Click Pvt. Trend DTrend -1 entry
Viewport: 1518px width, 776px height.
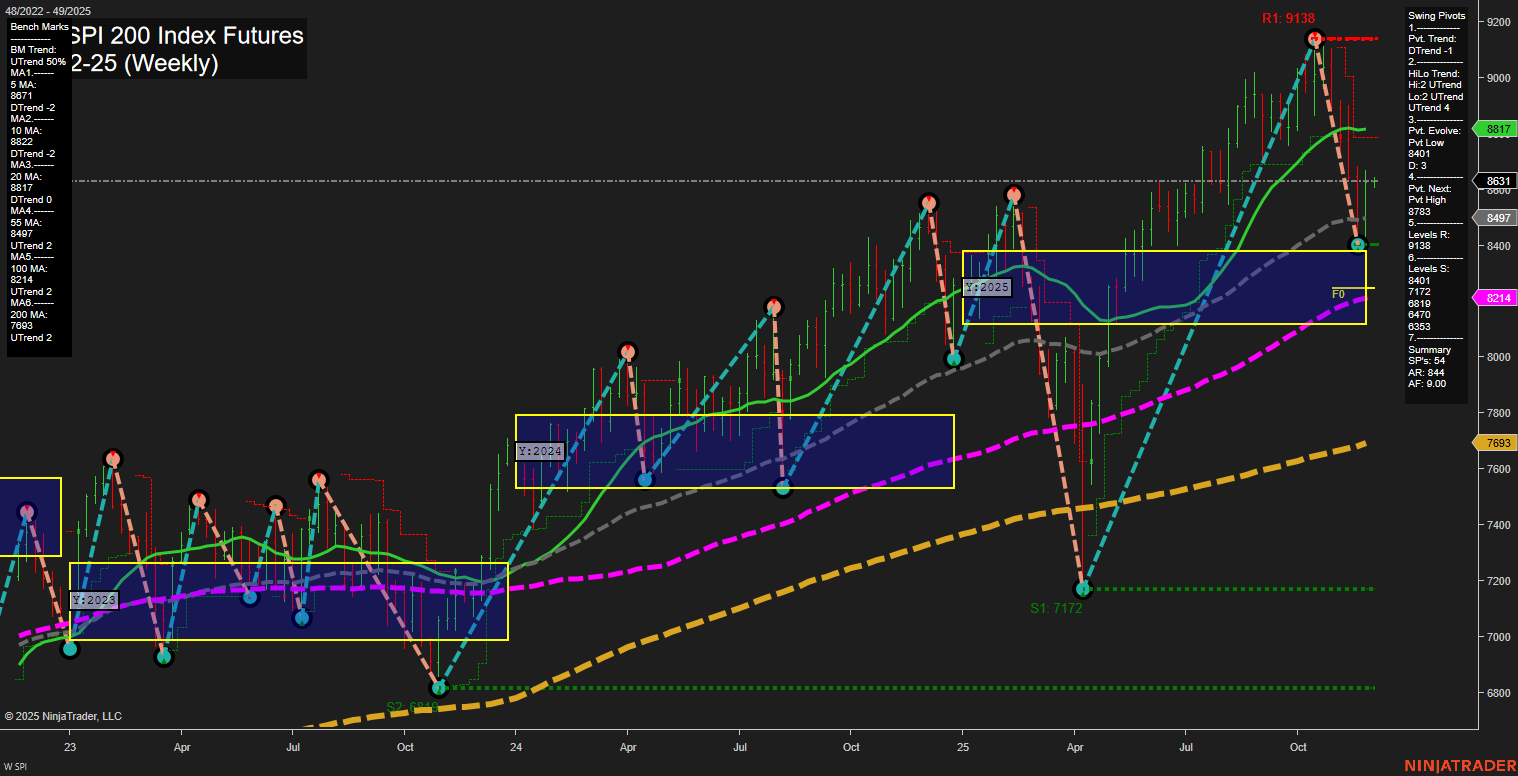click(1434, 43)
